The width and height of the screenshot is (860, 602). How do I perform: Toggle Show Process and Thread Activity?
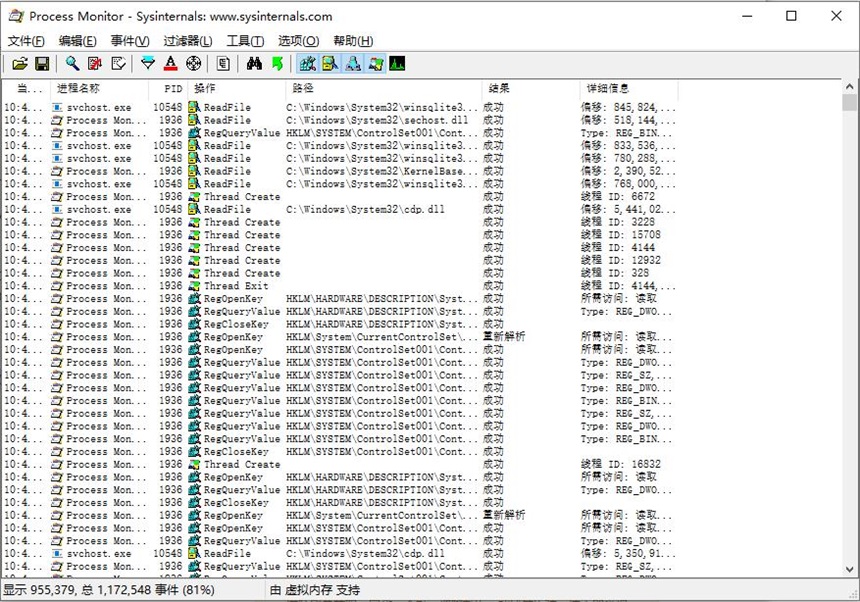(x=375, y=64)
